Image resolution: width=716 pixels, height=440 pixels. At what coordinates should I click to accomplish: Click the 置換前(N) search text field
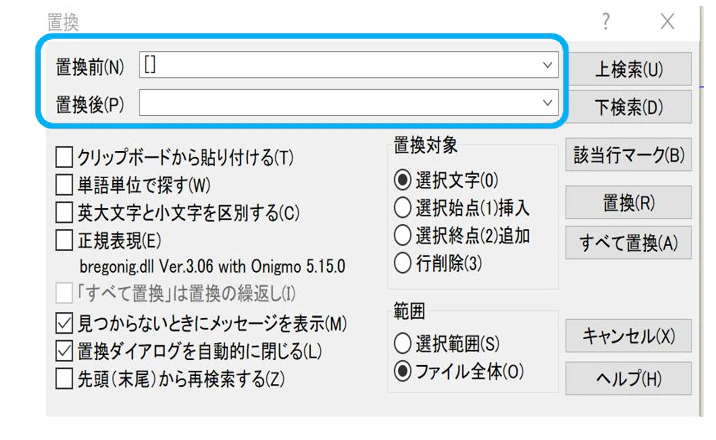pos(348,65)
